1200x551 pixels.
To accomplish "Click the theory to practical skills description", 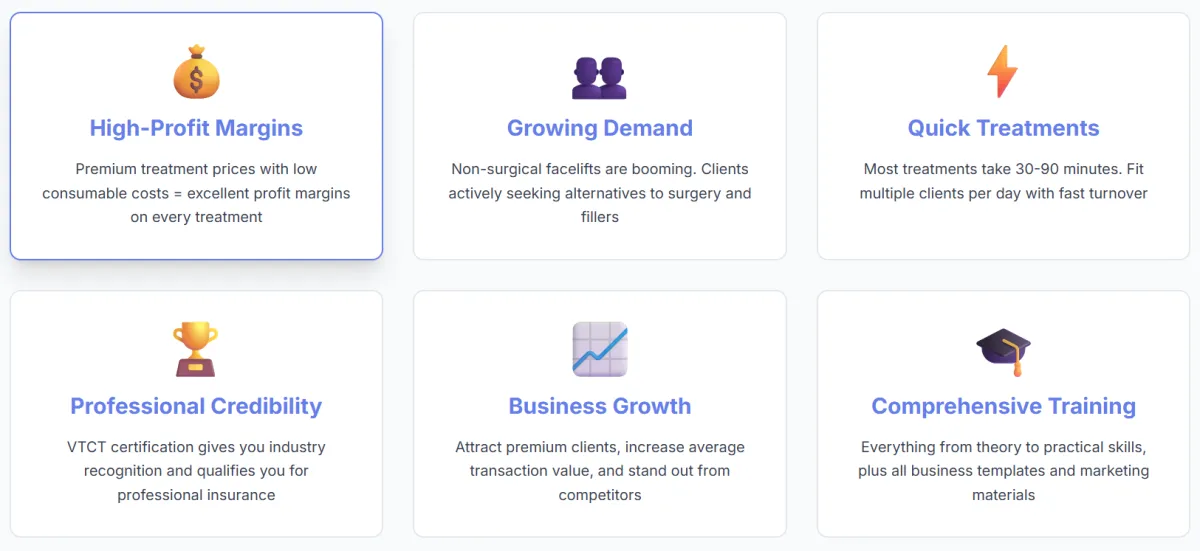I will (1003, 471).
